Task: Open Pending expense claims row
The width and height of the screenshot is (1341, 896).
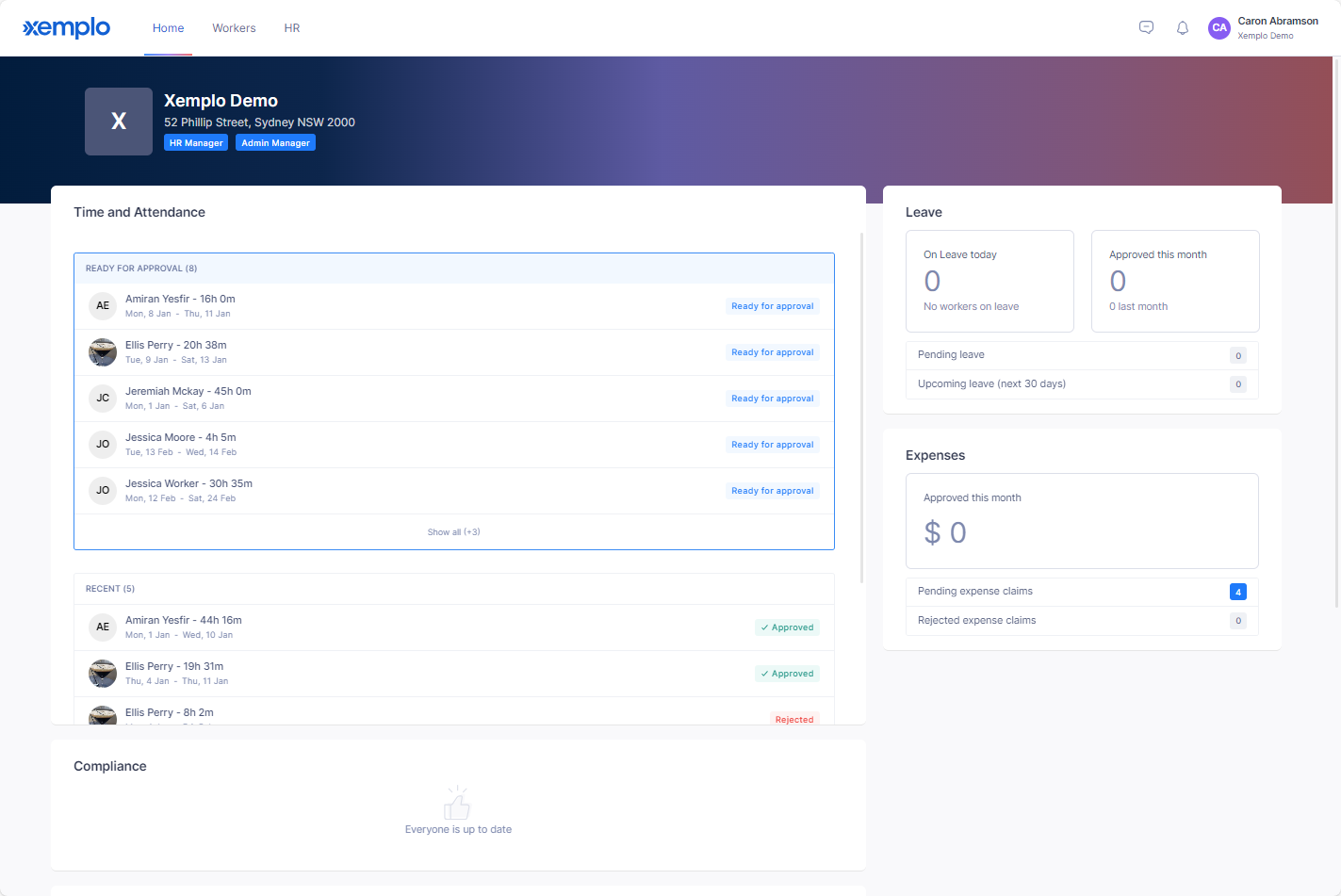Action: [x=1082, y=592]
